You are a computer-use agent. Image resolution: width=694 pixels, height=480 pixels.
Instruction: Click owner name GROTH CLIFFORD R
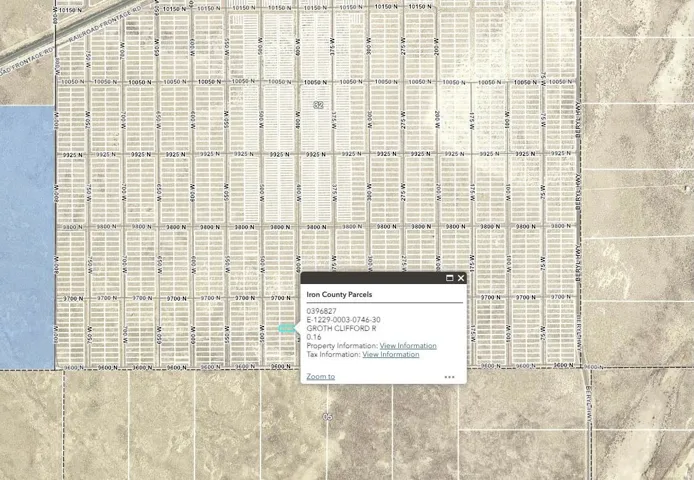click(341, 329)
